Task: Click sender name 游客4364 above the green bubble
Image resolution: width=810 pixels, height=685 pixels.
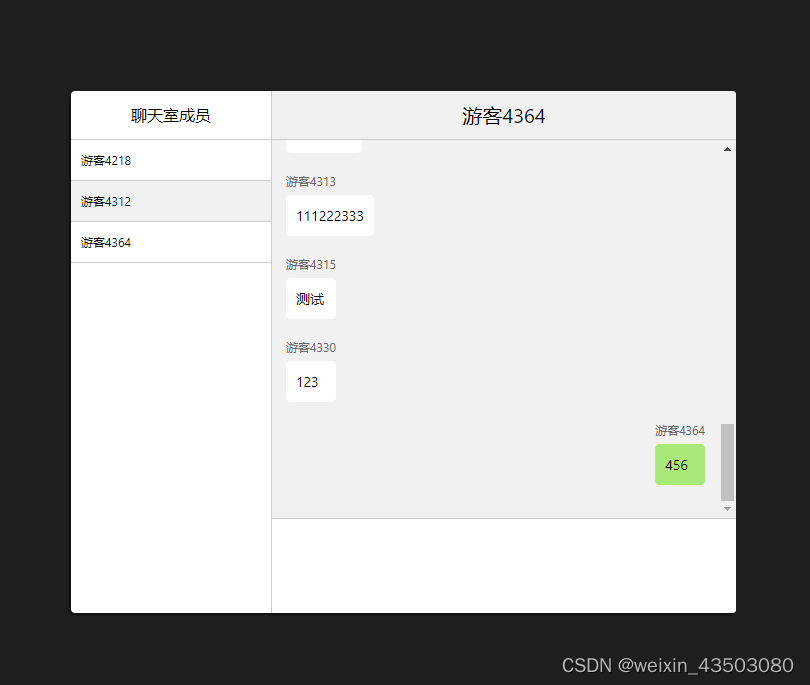Action: point(680,431)
